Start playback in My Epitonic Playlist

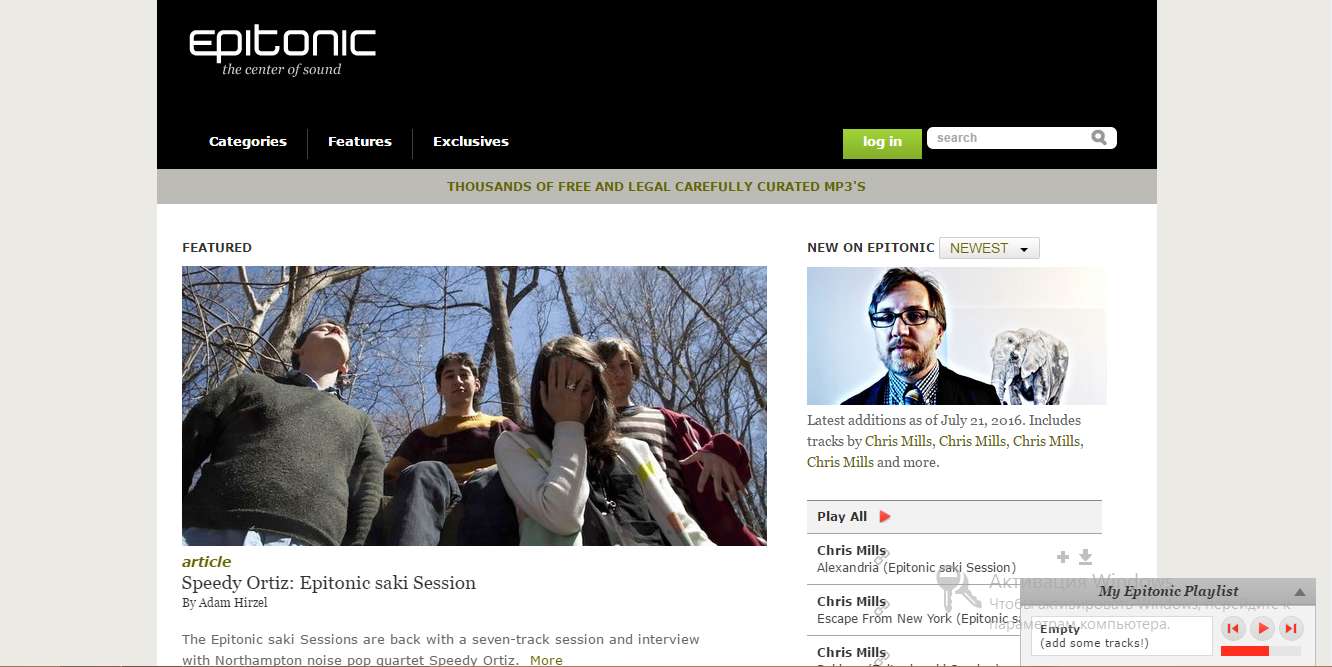(x=1263, y=629)
